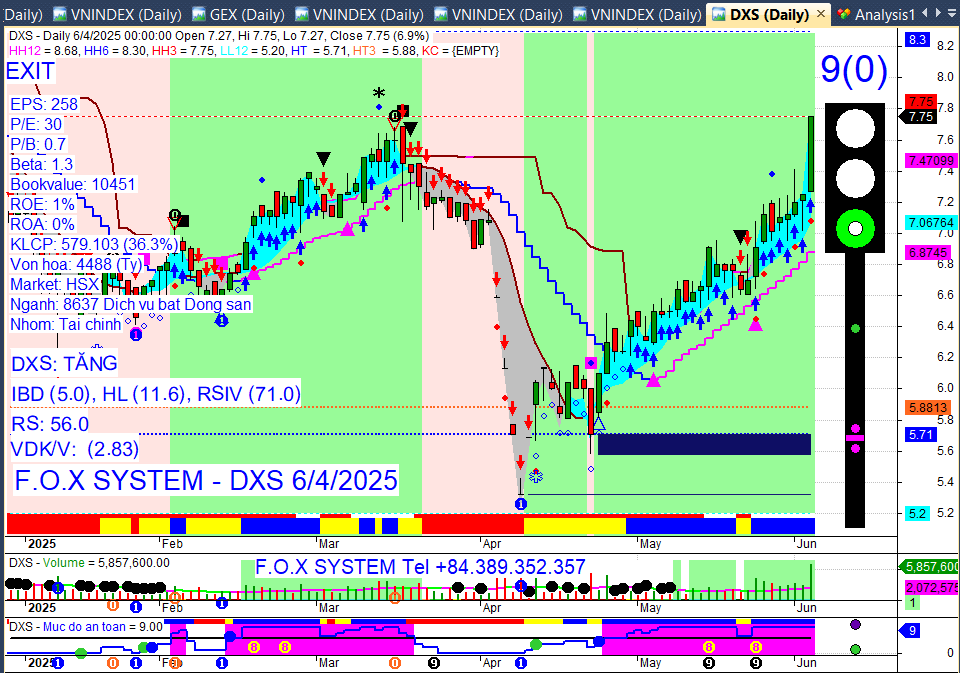The image size is (960, 673).
Task: Click the left tab-scroll arrow
Action: point(924,12)
